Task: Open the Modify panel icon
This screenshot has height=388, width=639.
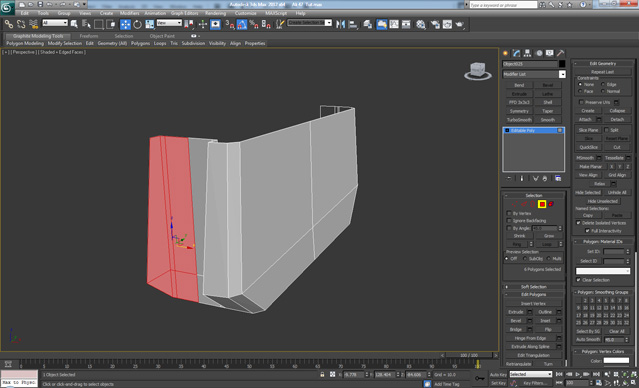Action: [517, 53]
